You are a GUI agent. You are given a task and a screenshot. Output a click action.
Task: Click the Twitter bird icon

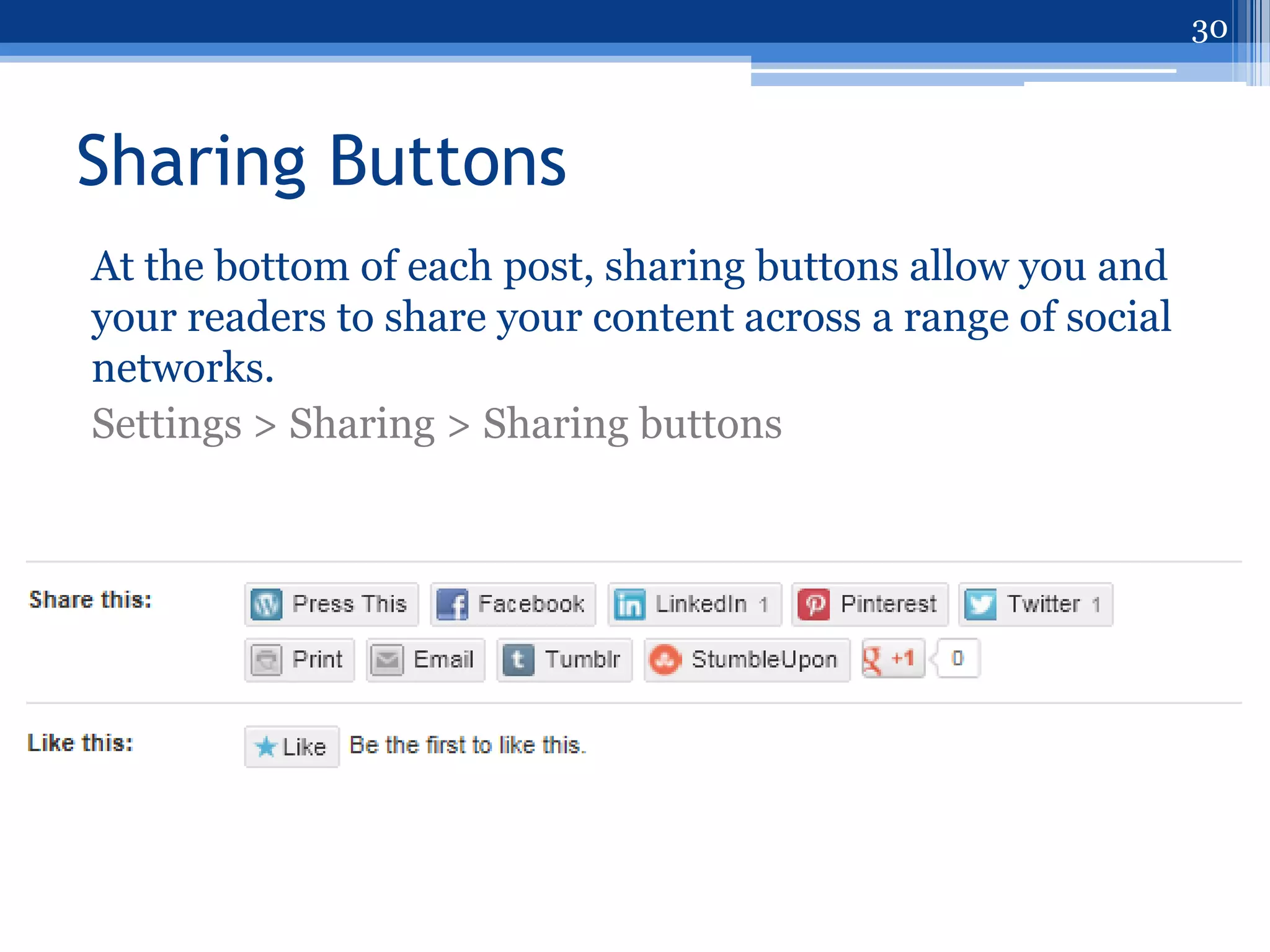981,604
